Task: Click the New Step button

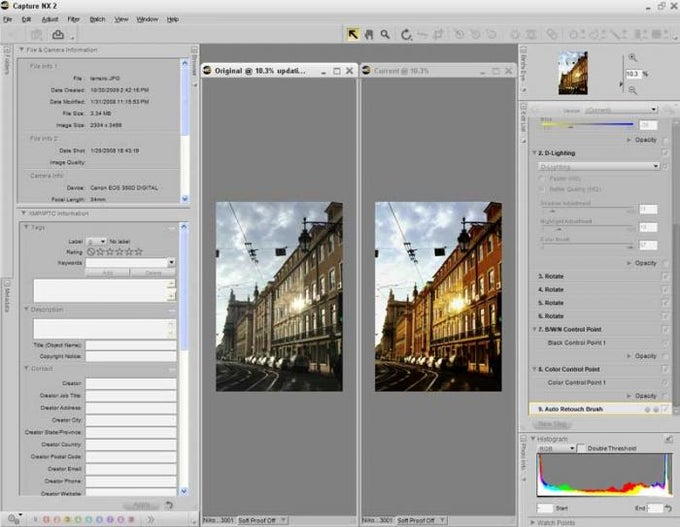Action: coord(552,424)
